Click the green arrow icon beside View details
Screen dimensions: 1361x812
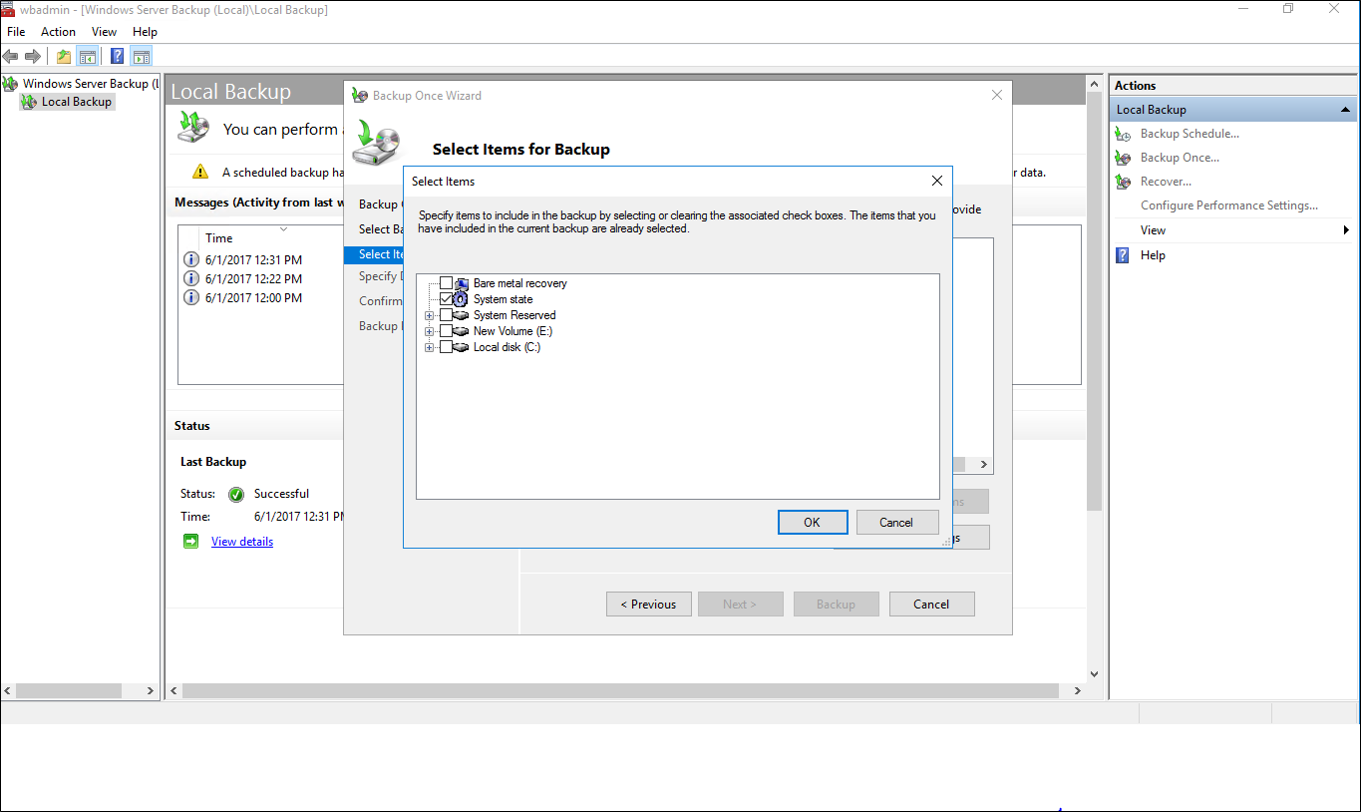tap(191, 541)
